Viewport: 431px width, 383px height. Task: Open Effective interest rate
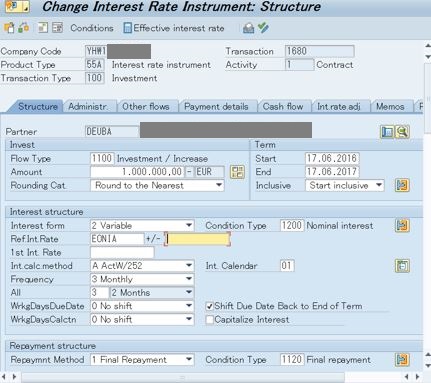[x=179, y=28]
